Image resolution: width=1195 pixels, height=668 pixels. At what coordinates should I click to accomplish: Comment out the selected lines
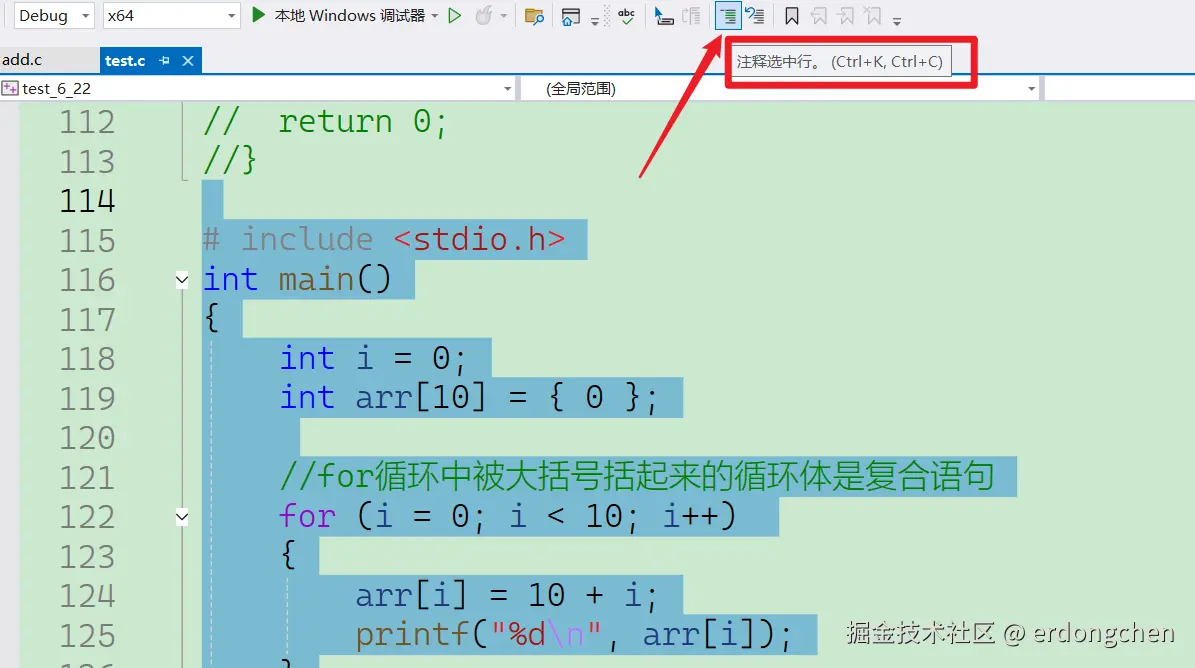(x=727, y=15)
